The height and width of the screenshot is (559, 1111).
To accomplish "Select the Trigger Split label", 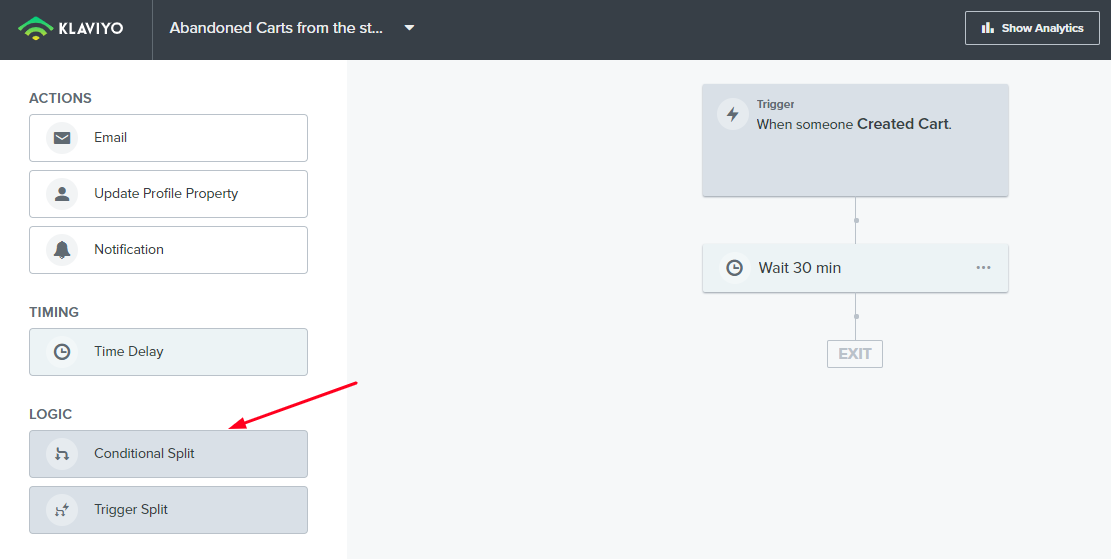I will [x=131, y=509].
